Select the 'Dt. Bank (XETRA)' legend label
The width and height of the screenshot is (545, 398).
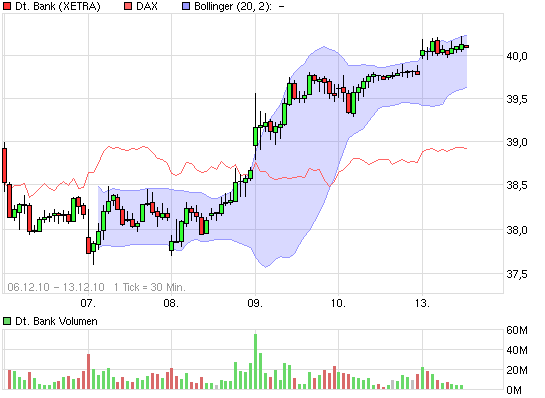(x=57, y=6)
